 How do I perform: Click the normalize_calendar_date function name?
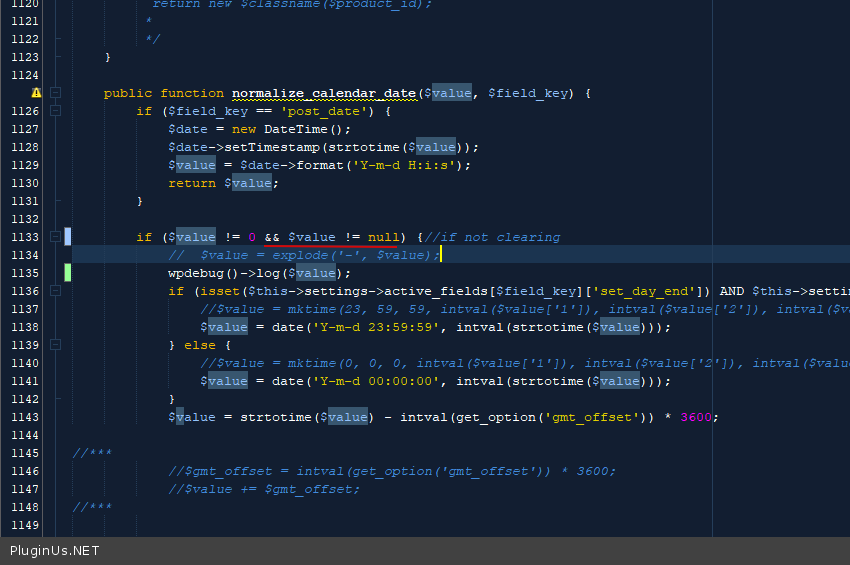pos(323,93)
